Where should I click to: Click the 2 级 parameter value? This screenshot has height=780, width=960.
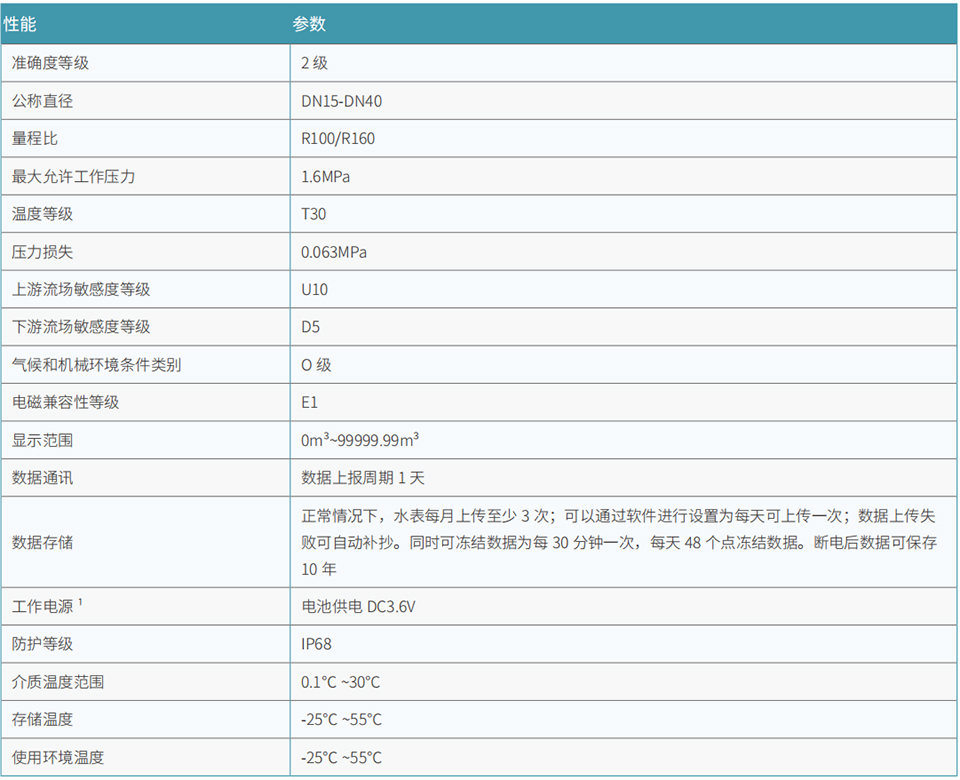tap(310, 62)
